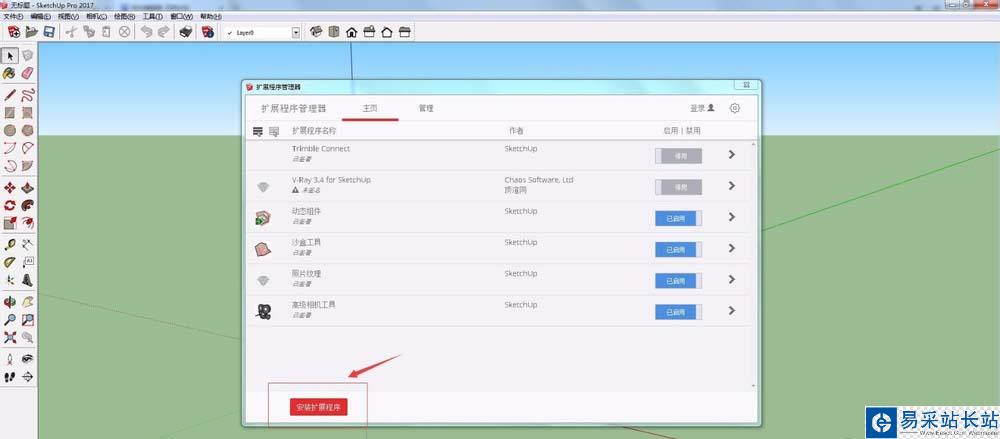Expand details for V-Ray 3.4 row
The width and height of the screenshot is (1000, 439).
[x=732, y=186]
